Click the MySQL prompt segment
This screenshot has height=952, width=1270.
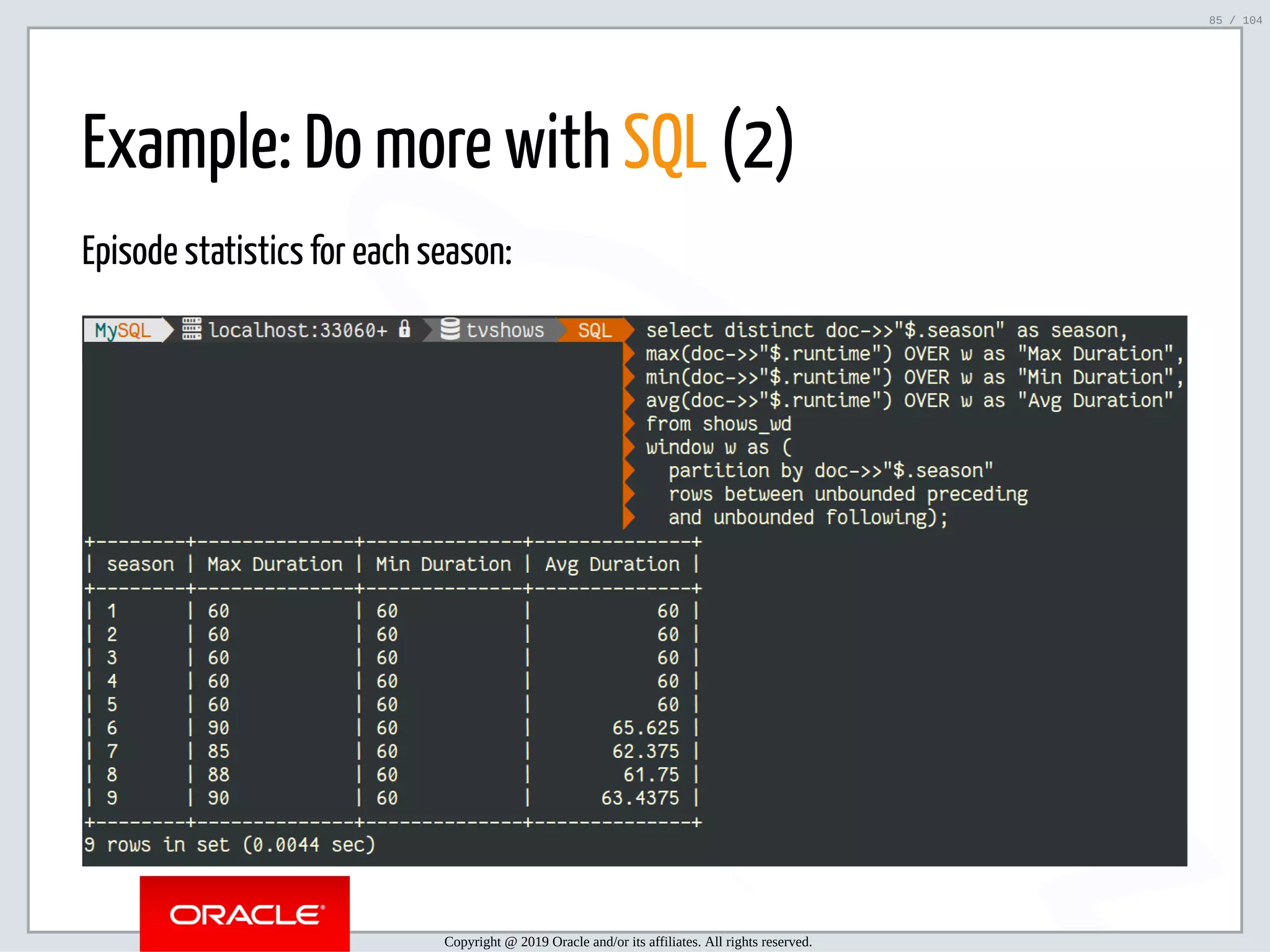pos(123,330)
